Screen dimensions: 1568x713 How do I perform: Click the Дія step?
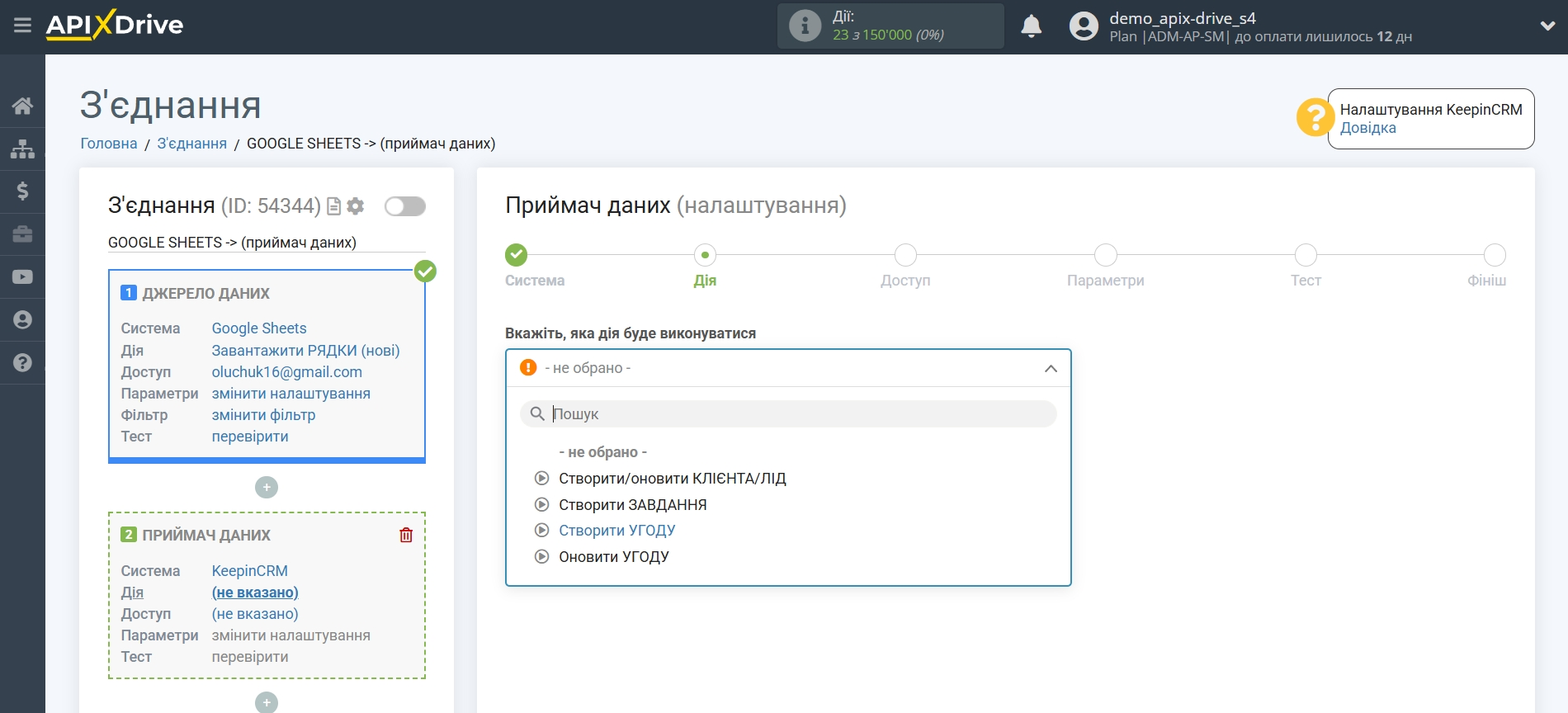pyautogui.click(x=705, y=255)
